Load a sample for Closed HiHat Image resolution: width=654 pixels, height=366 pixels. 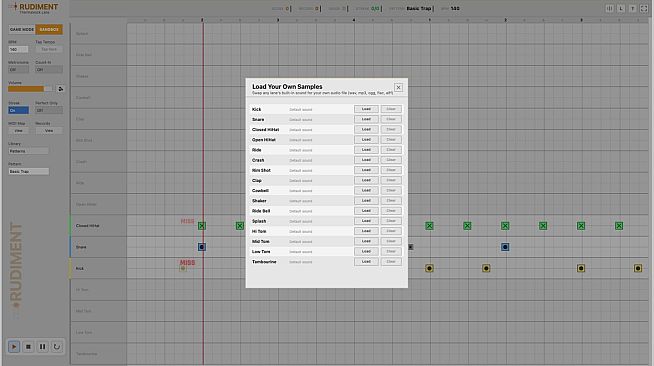coord(366,129)
